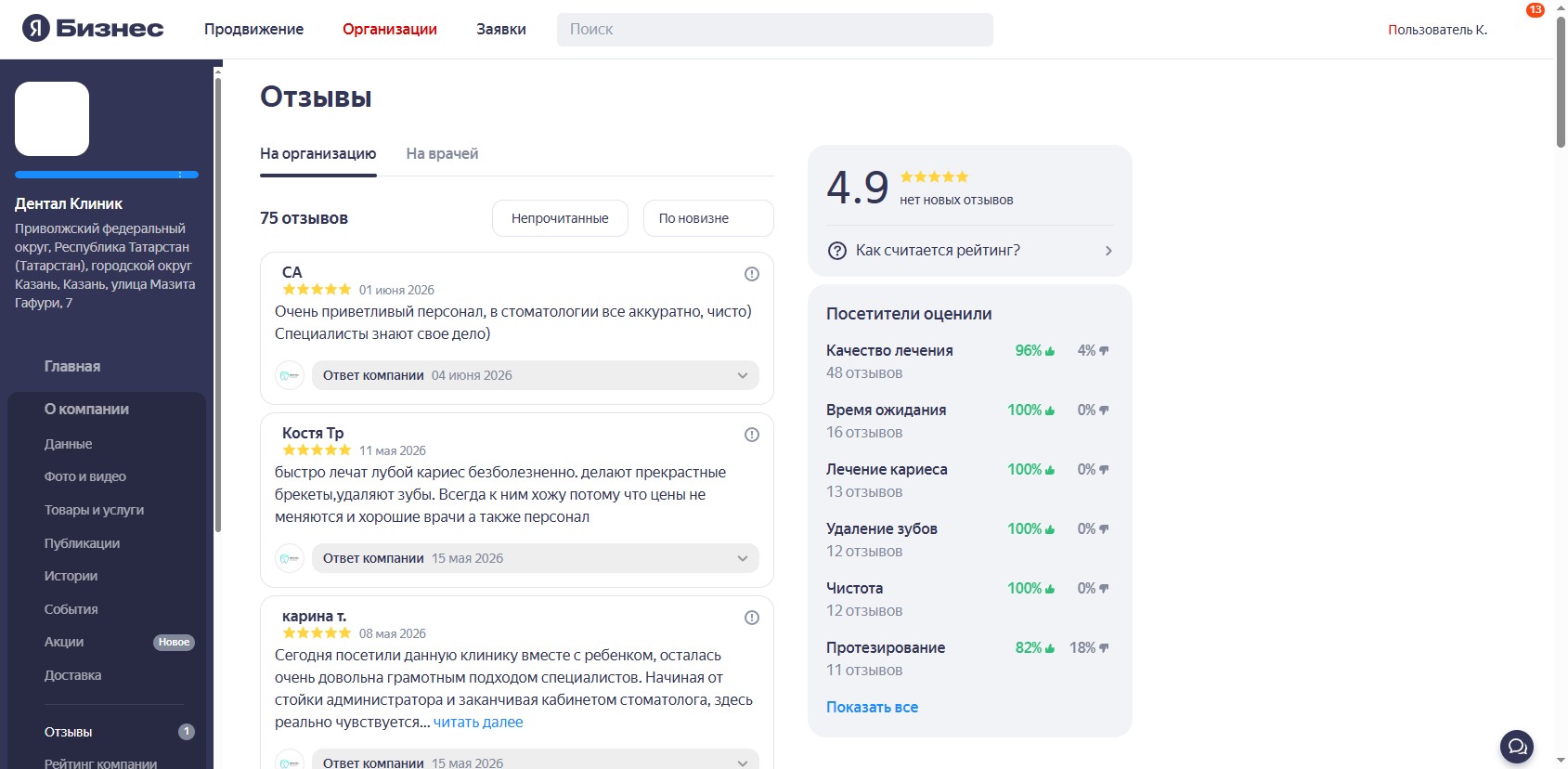Screen dimensions: 1568x769
Task: Open Публикации sidebar item
Action: 82,543
